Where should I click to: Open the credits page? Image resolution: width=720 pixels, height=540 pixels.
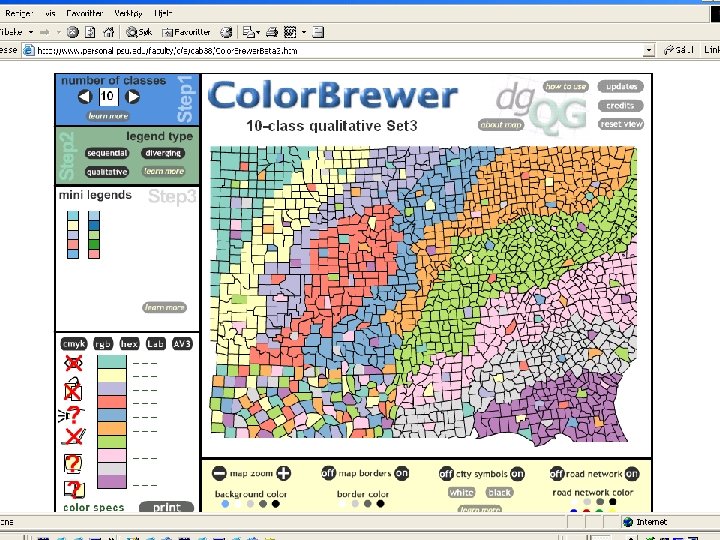[x=621, y=106]
